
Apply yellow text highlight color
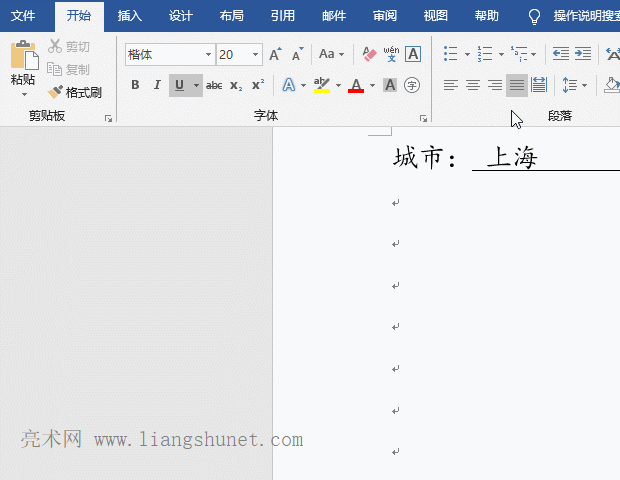click(322, 85)
